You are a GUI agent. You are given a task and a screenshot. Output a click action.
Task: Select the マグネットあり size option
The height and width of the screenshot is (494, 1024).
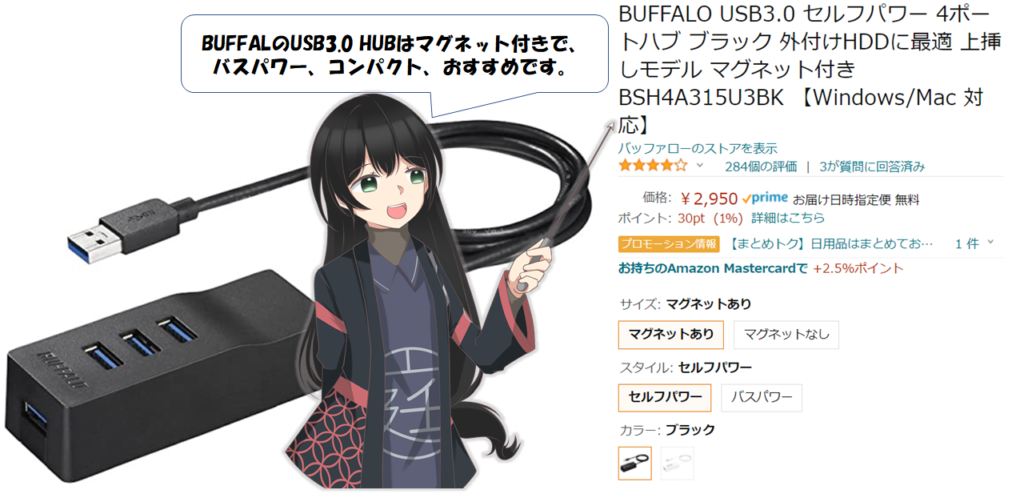point(671,335)
